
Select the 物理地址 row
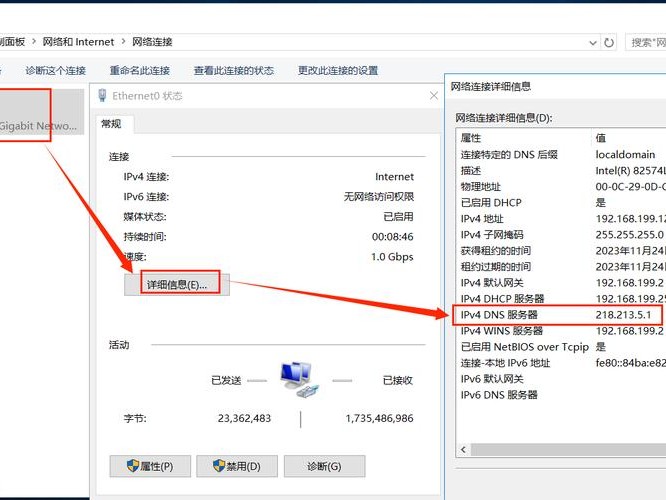tap(562, 187)
